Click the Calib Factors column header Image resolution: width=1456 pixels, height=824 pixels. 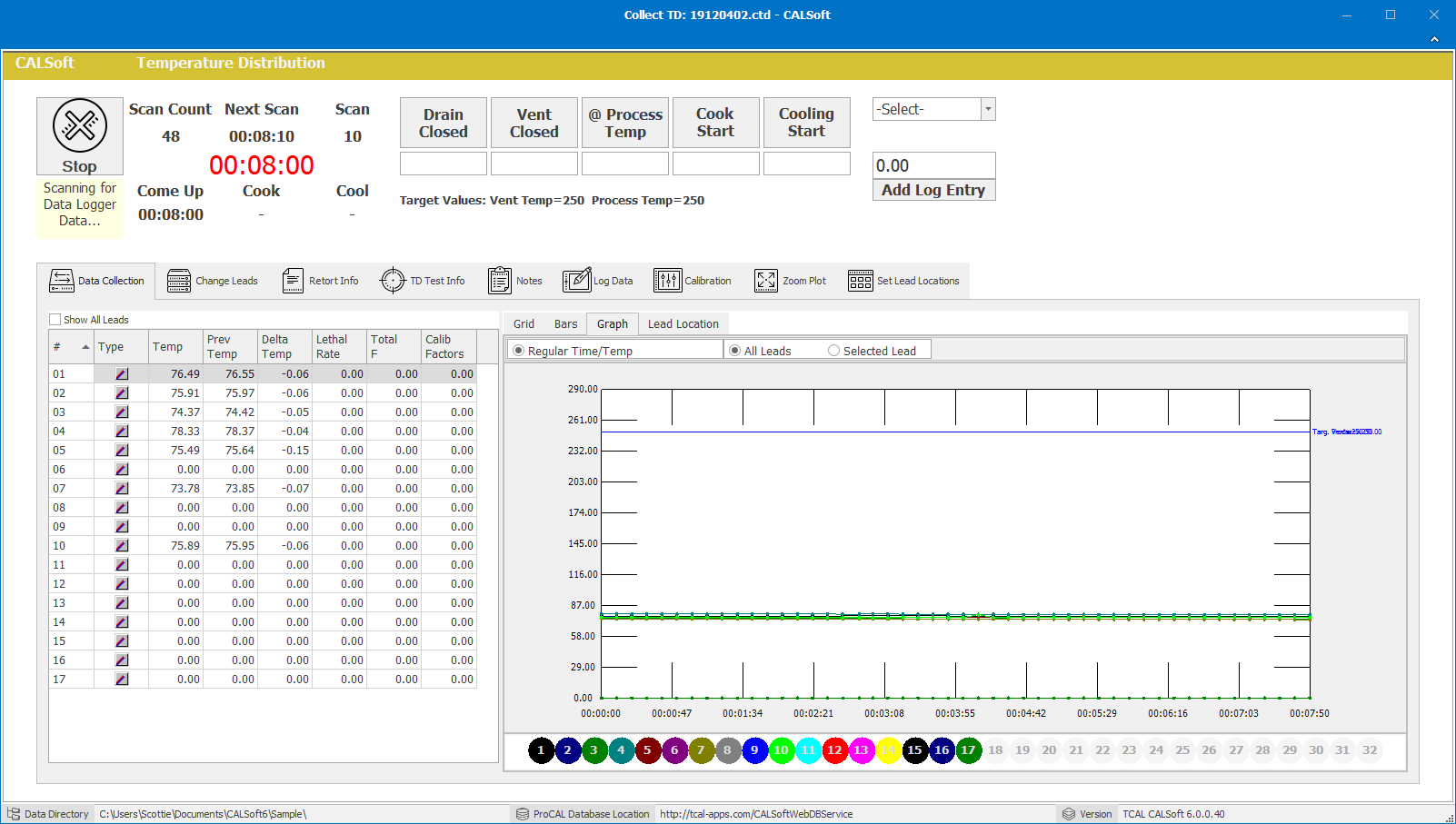[449, 347]
